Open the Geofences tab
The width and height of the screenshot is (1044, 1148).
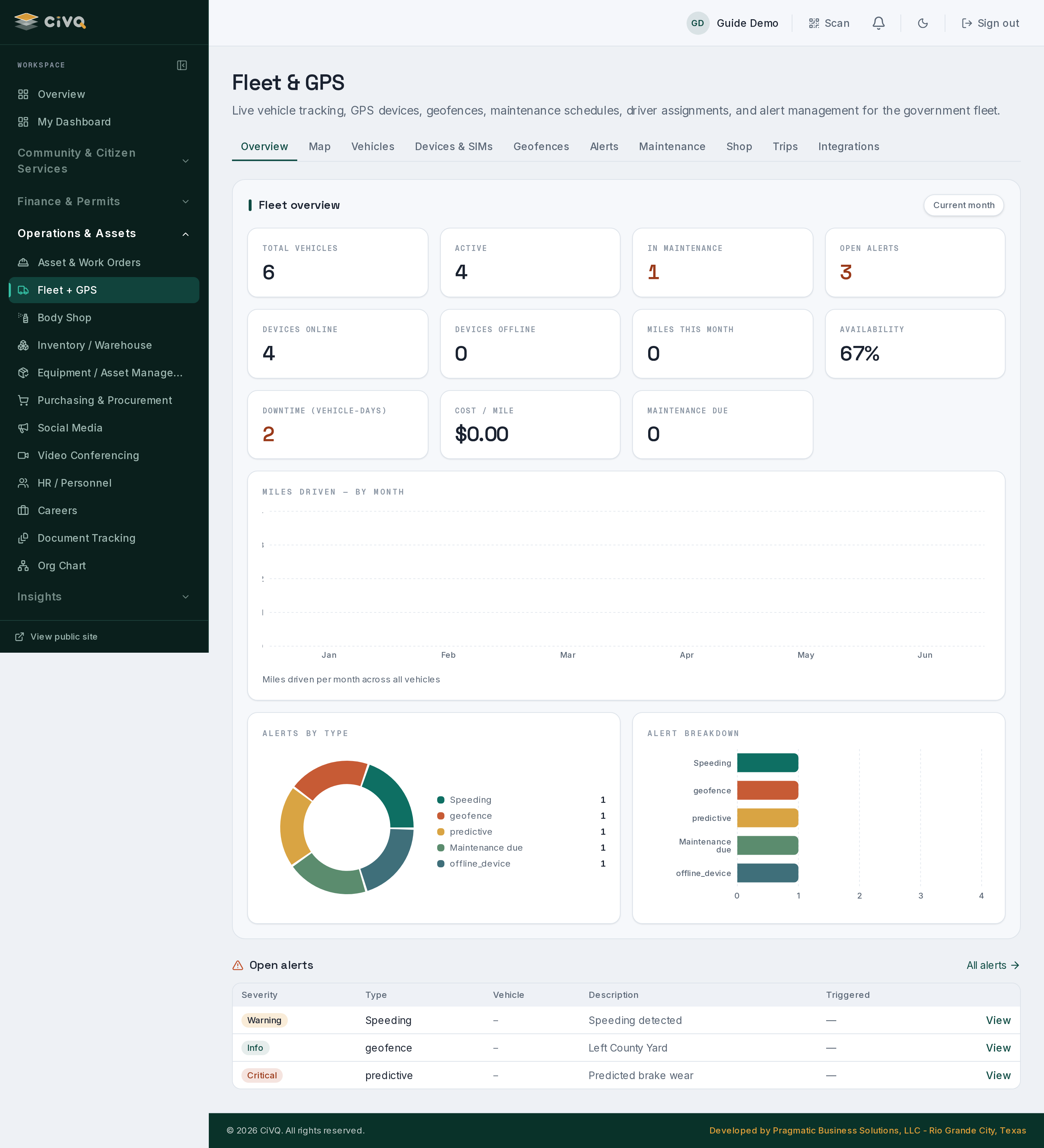541,147
